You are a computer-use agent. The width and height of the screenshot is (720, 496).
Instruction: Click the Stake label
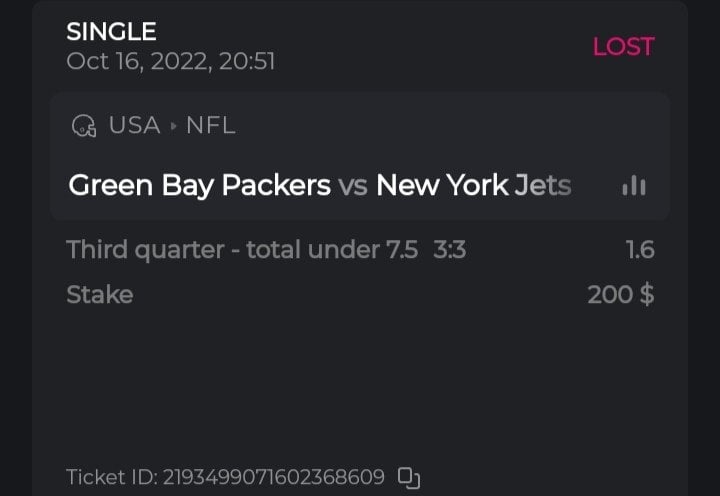coord(99,295)
